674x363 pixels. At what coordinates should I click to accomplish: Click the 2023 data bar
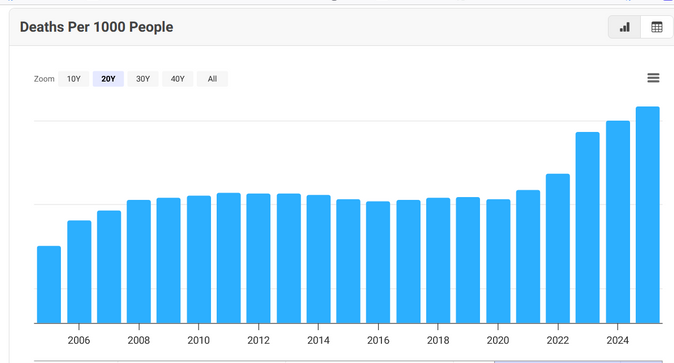pyautogui.click(x=588, y=228)
